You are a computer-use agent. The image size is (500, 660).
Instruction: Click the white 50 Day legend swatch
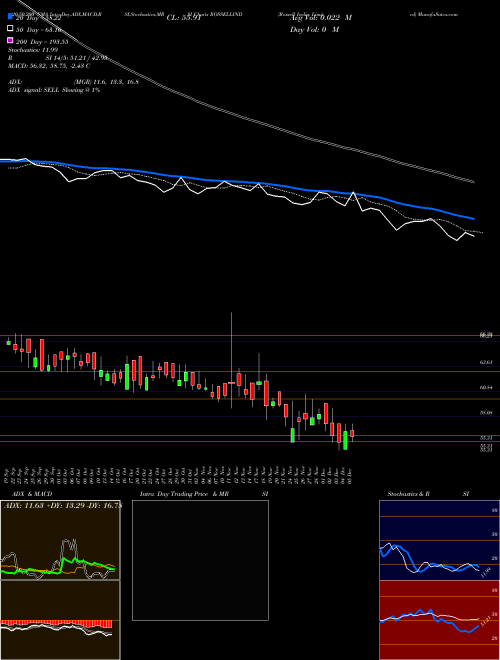pyautogui.click(x=11, y=29)
